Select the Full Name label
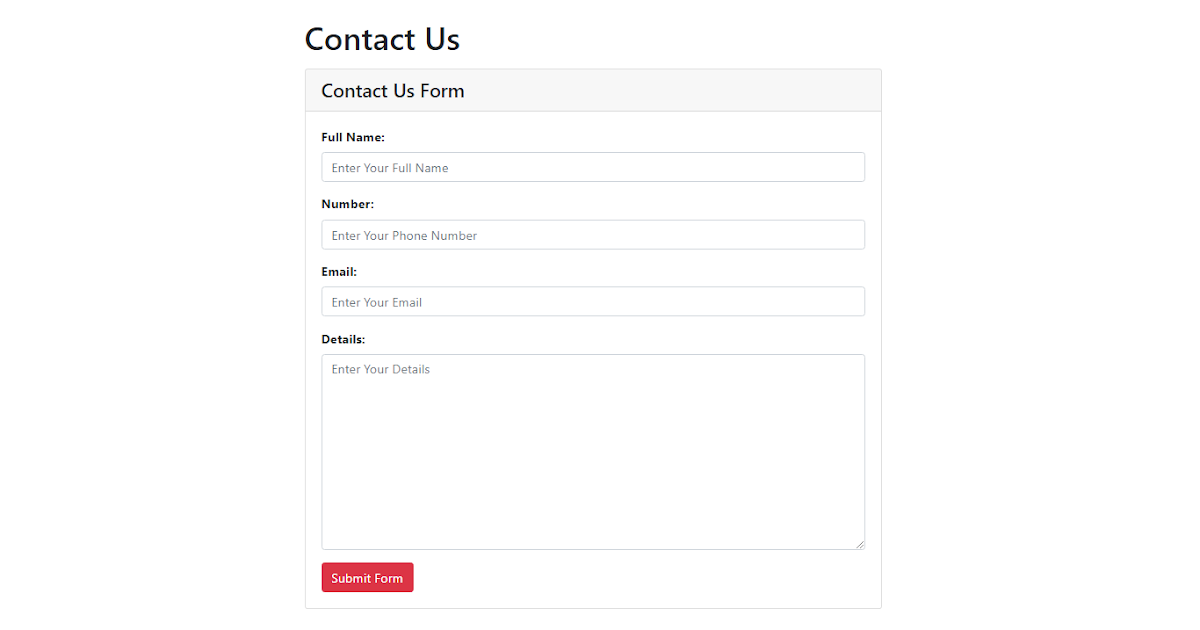 coord(353,137)
